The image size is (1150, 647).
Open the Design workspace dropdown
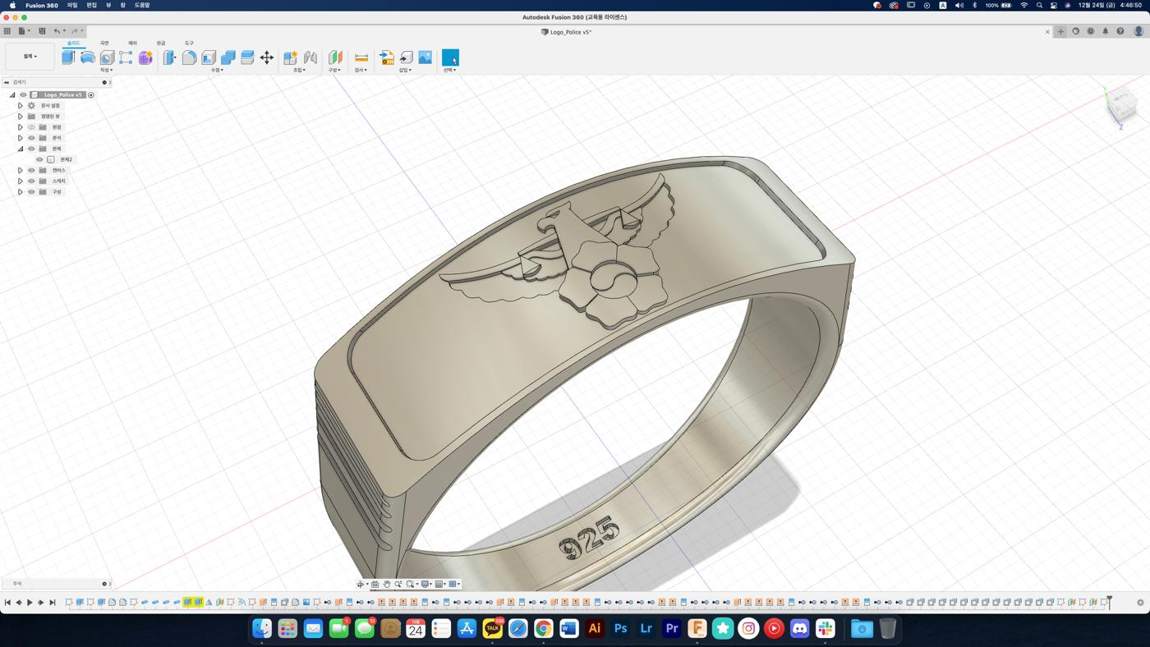(30, 56)
